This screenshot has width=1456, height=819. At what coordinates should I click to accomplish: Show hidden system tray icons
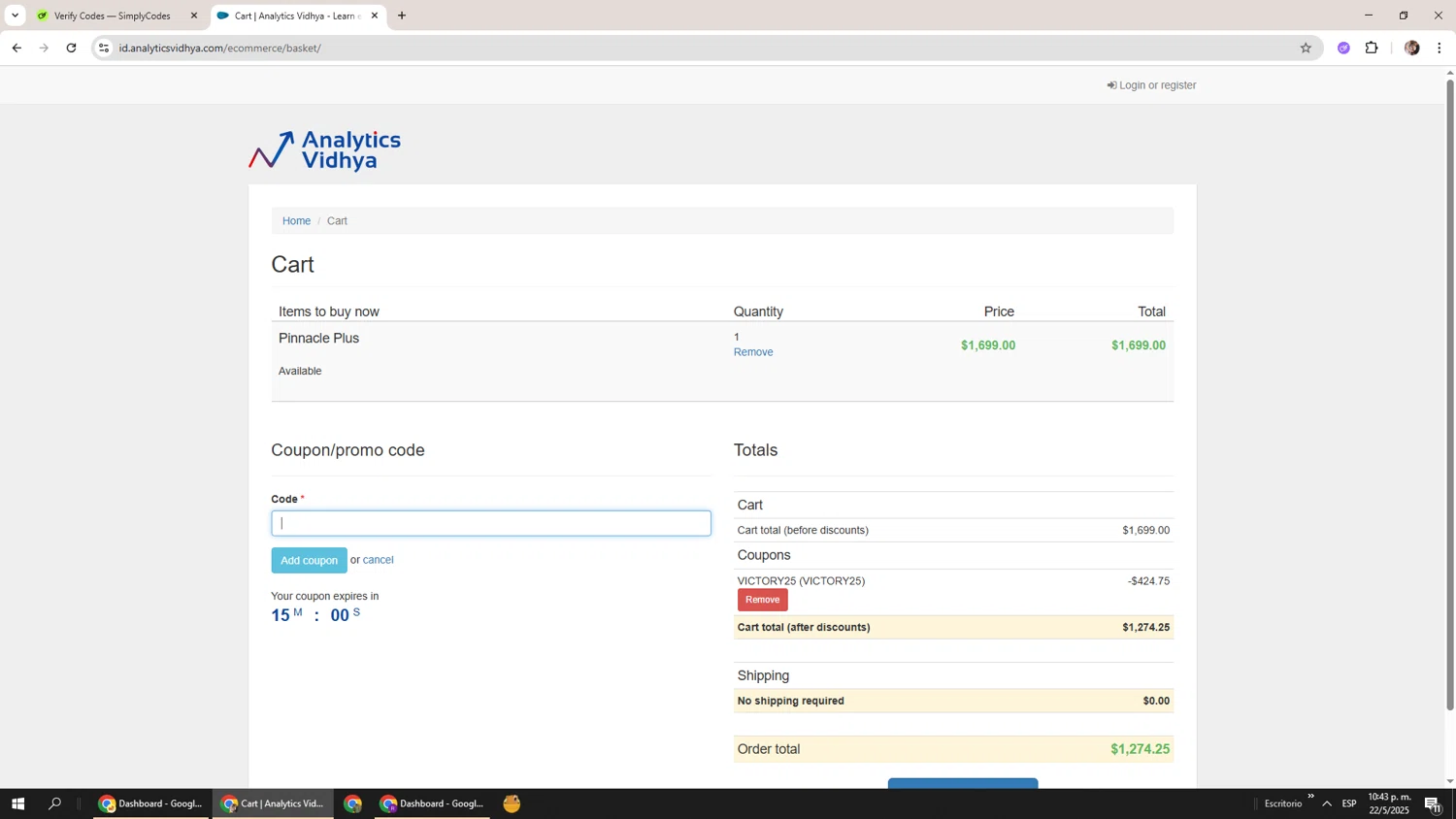(1327, 803)
